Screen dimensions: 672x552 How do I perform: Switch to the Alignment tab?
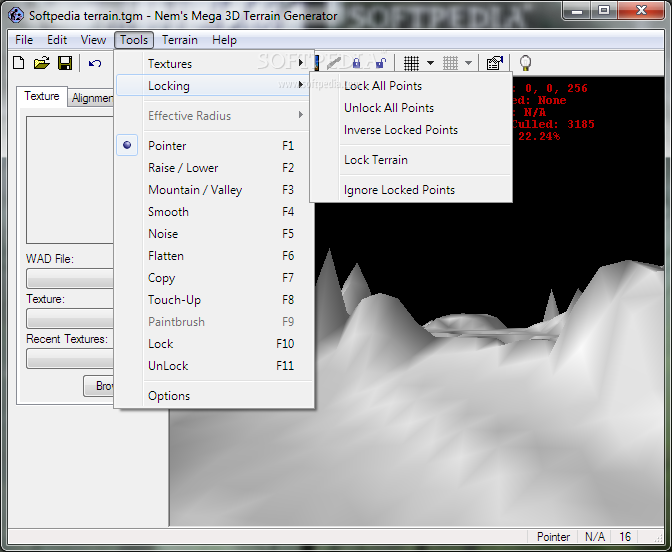pyautogui.click(x=91, y=98)
